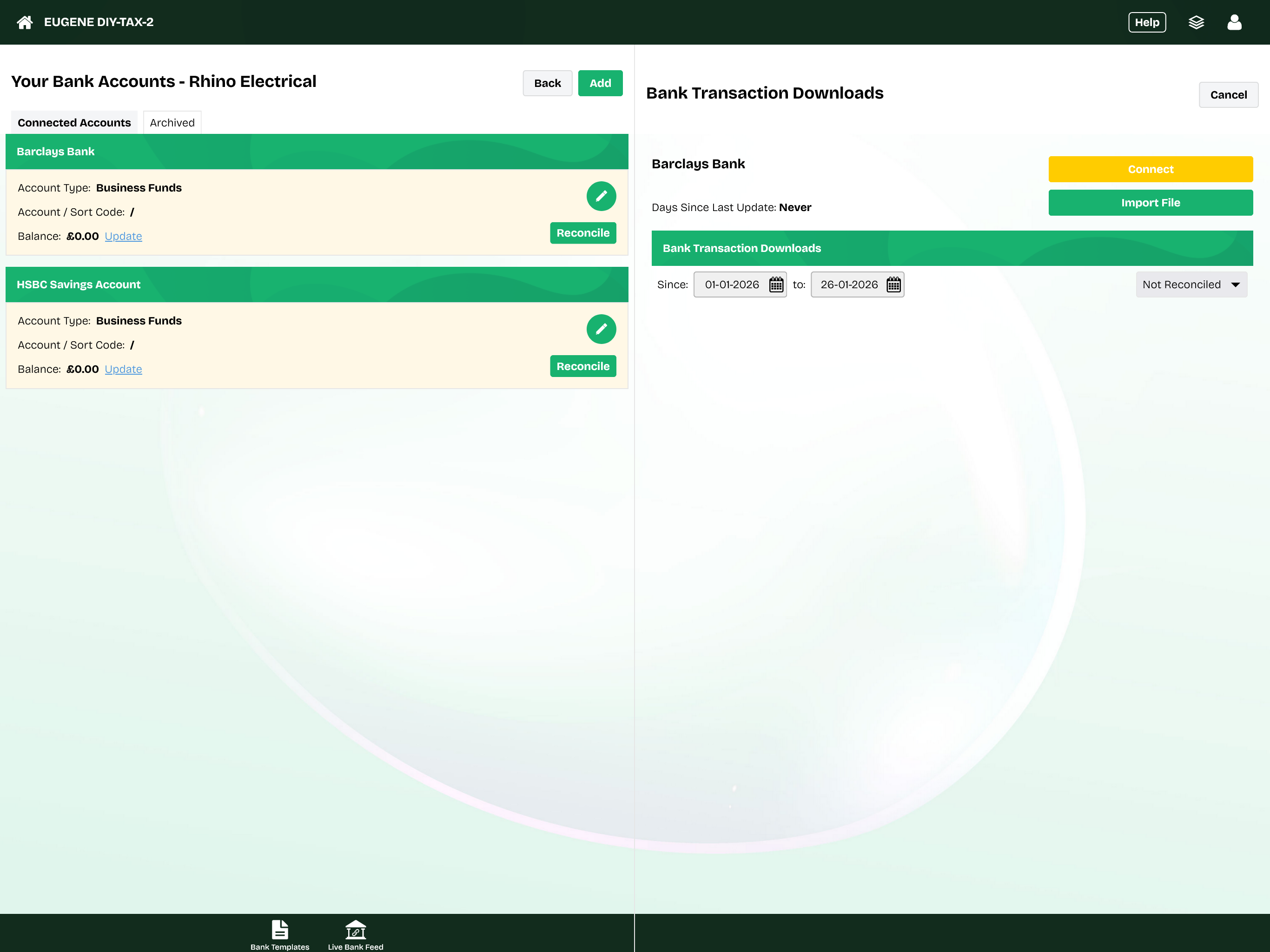1270x952 pixels.
Task: Open Live Bank Feed in the footer
Action: coord(356,934)
